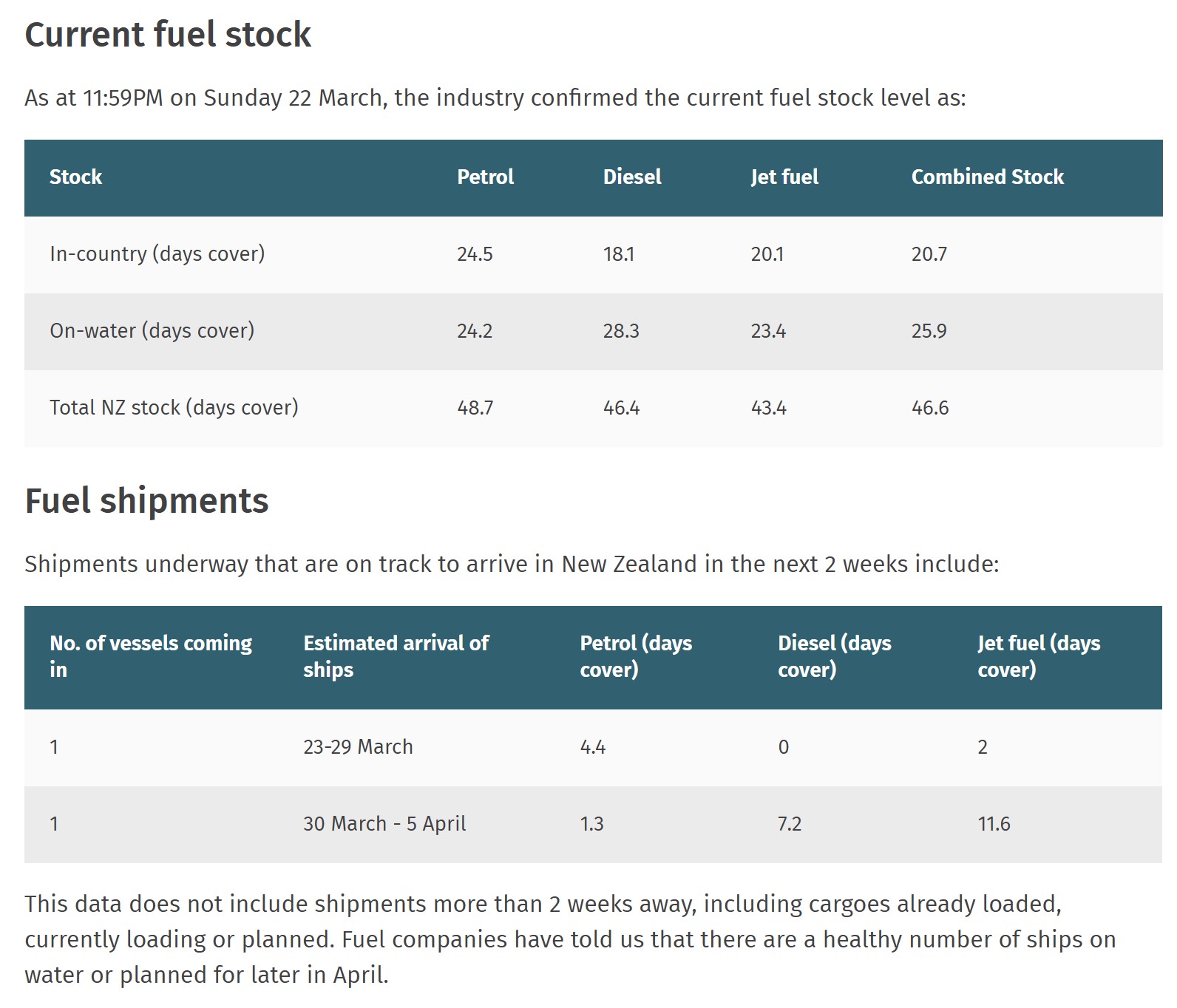Click the 'Fuel shipments' heading
1177x1008 pixels.
tap(146, 501)
